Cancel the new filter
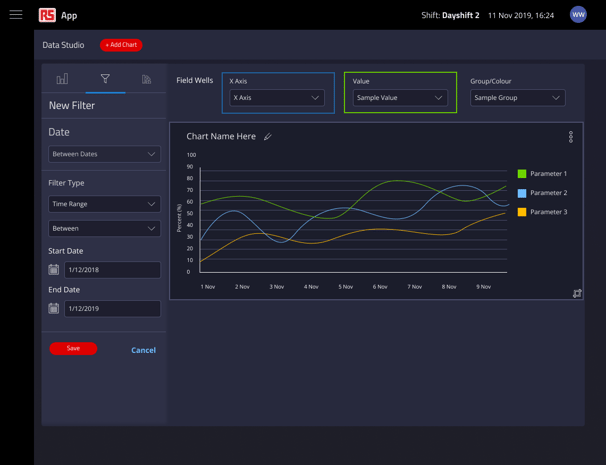Viewport: 606px width, 465px height. [x=143, y=350]
